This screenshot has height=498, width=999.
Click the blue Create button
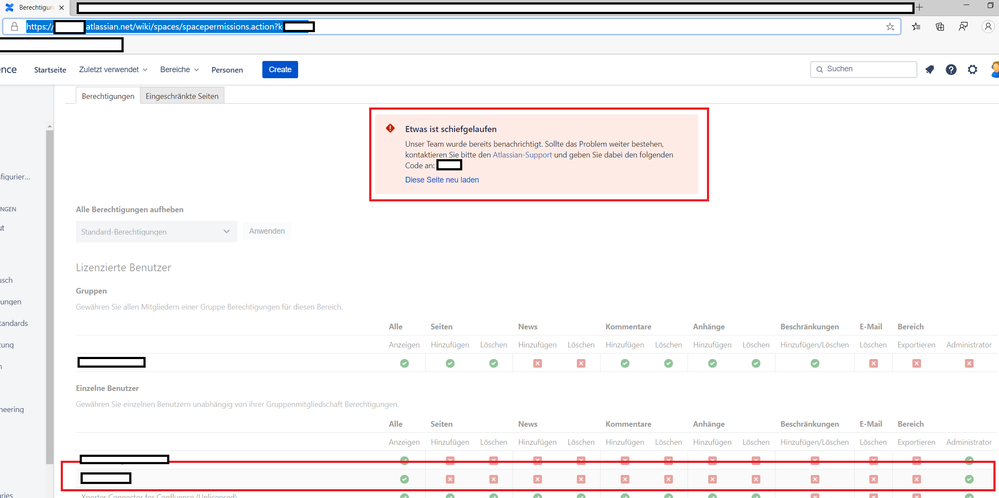[x=280, y=69]
